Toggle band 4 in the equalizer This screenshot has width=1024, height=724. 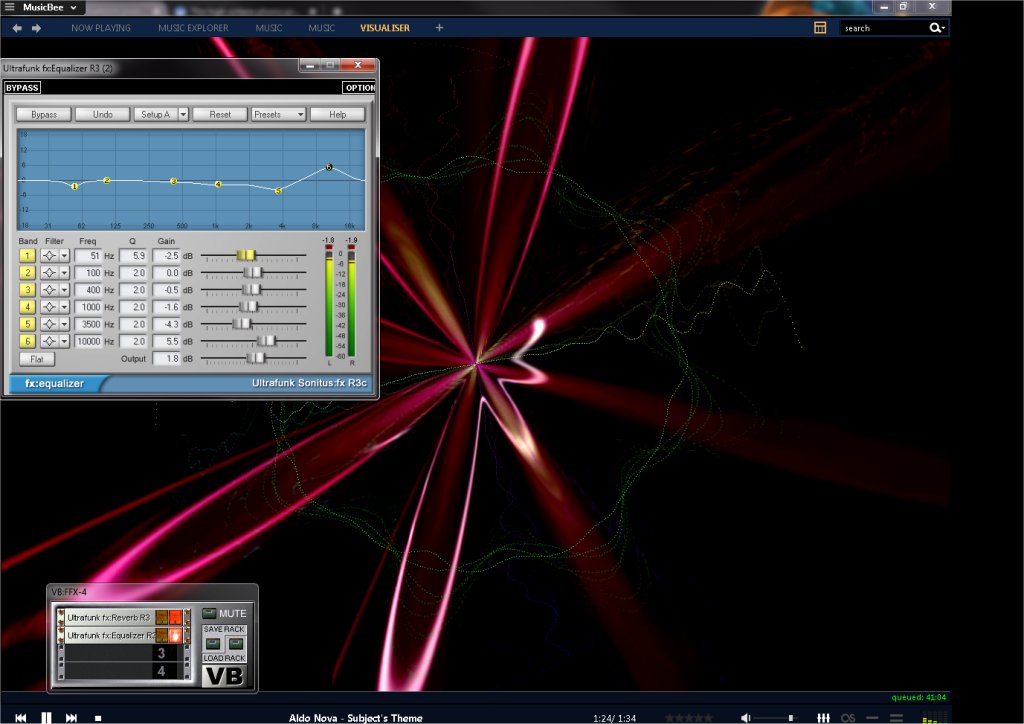[27, 307]
